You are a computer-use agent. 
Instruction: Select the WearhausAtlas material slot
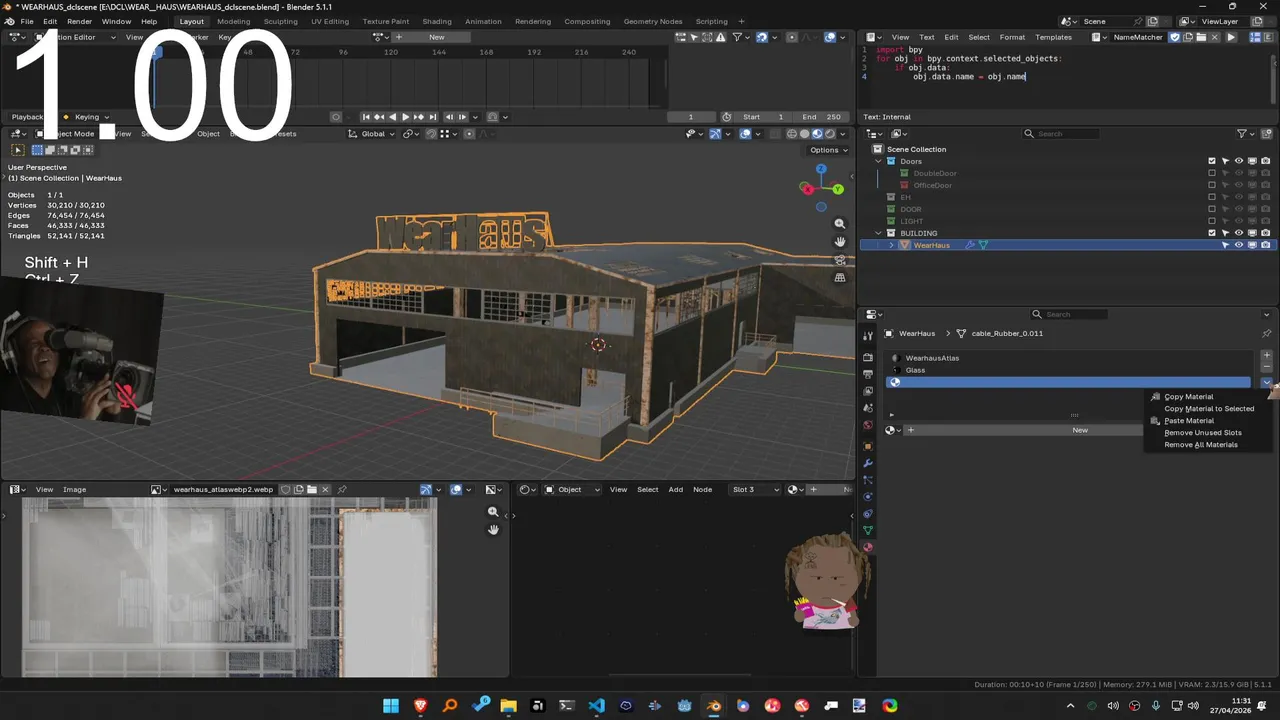tap(1069, 358)
